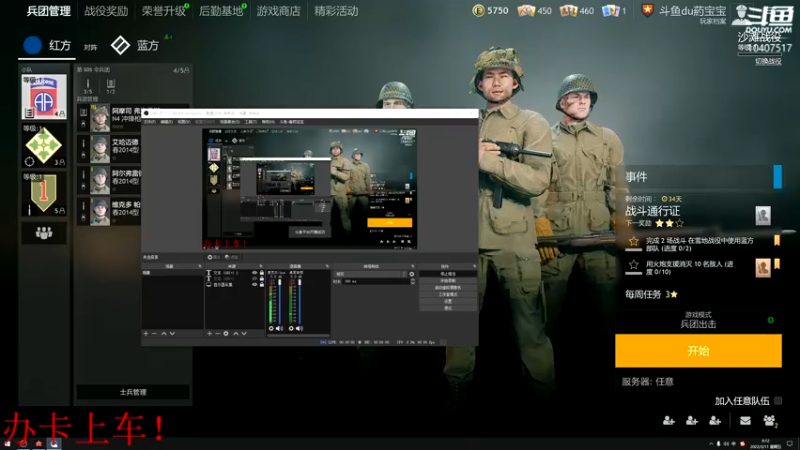Open the mail envelope icon in the game
800x450 pixels.
[745, 420]
